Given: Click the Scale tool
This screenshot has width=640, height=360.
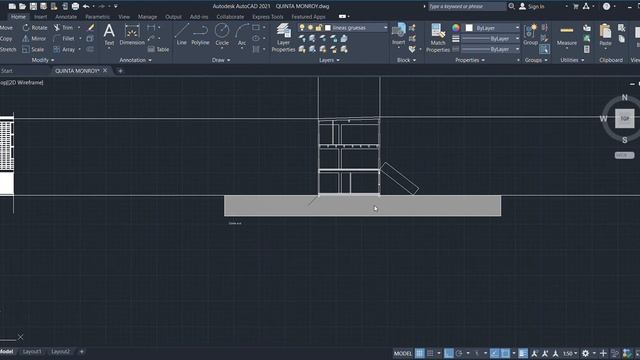Looking at the screenshot, I should 33,49.
